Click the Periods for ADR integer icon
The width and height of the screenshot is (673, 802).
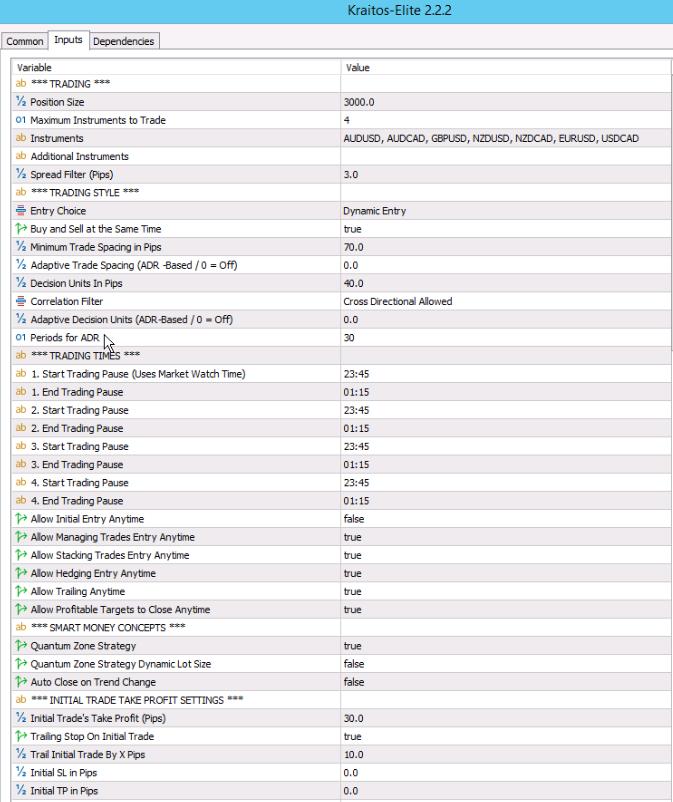pos(21,337)
